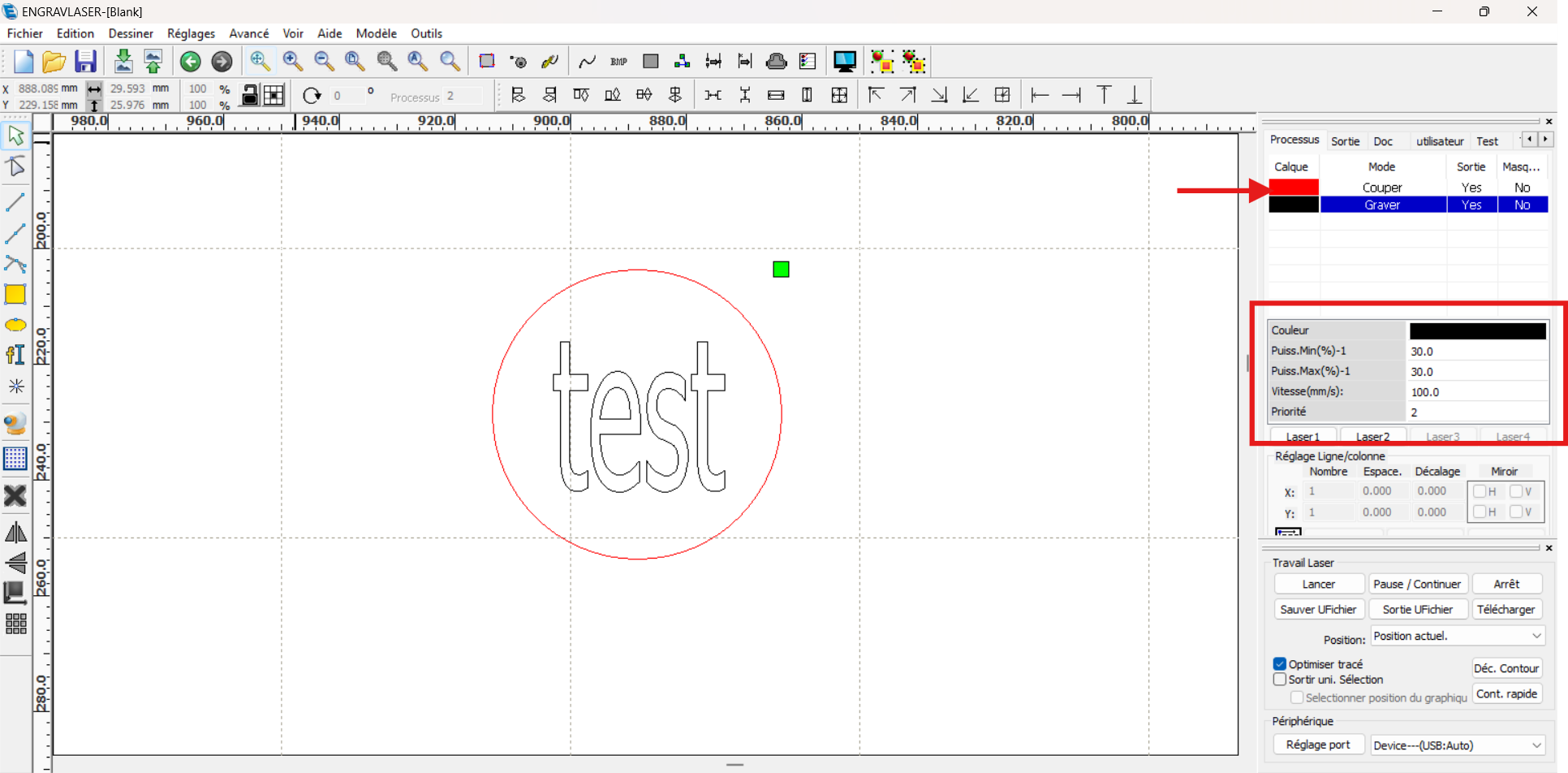1568x773 pixels.
Task: Toggle the Miroir H checkbox in row Y
Action: 1480,512
